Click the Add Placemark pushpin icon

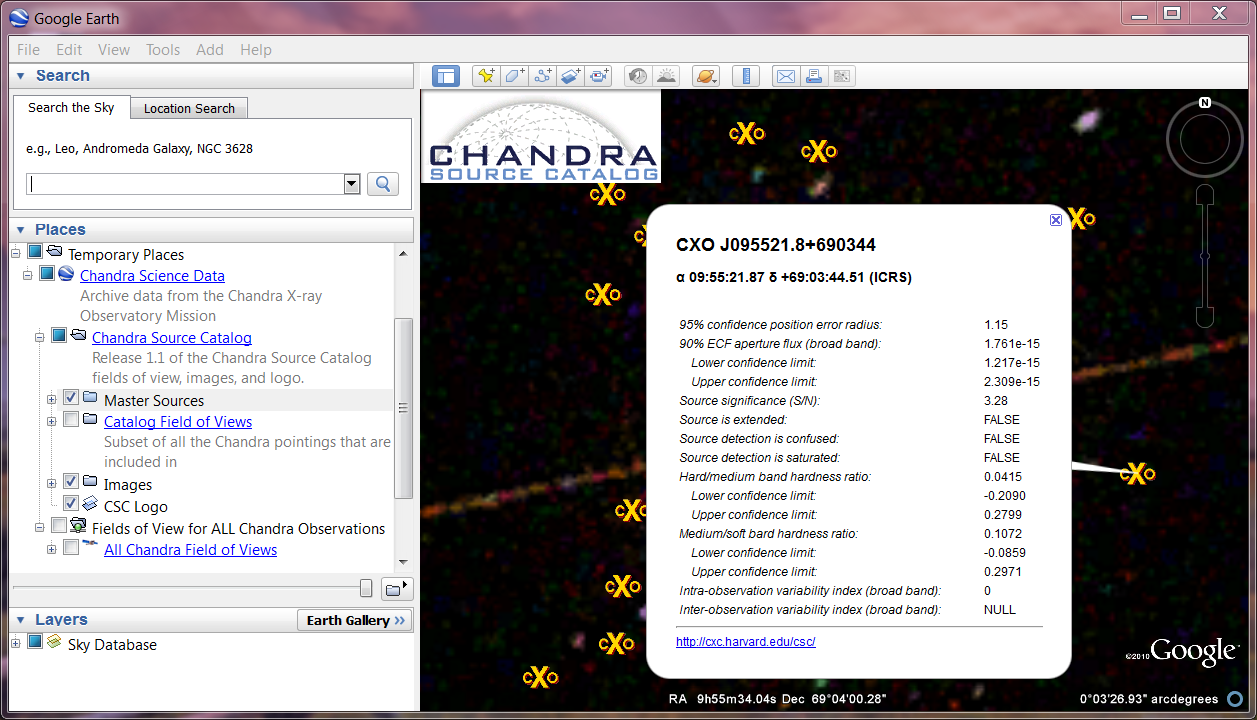486,76
